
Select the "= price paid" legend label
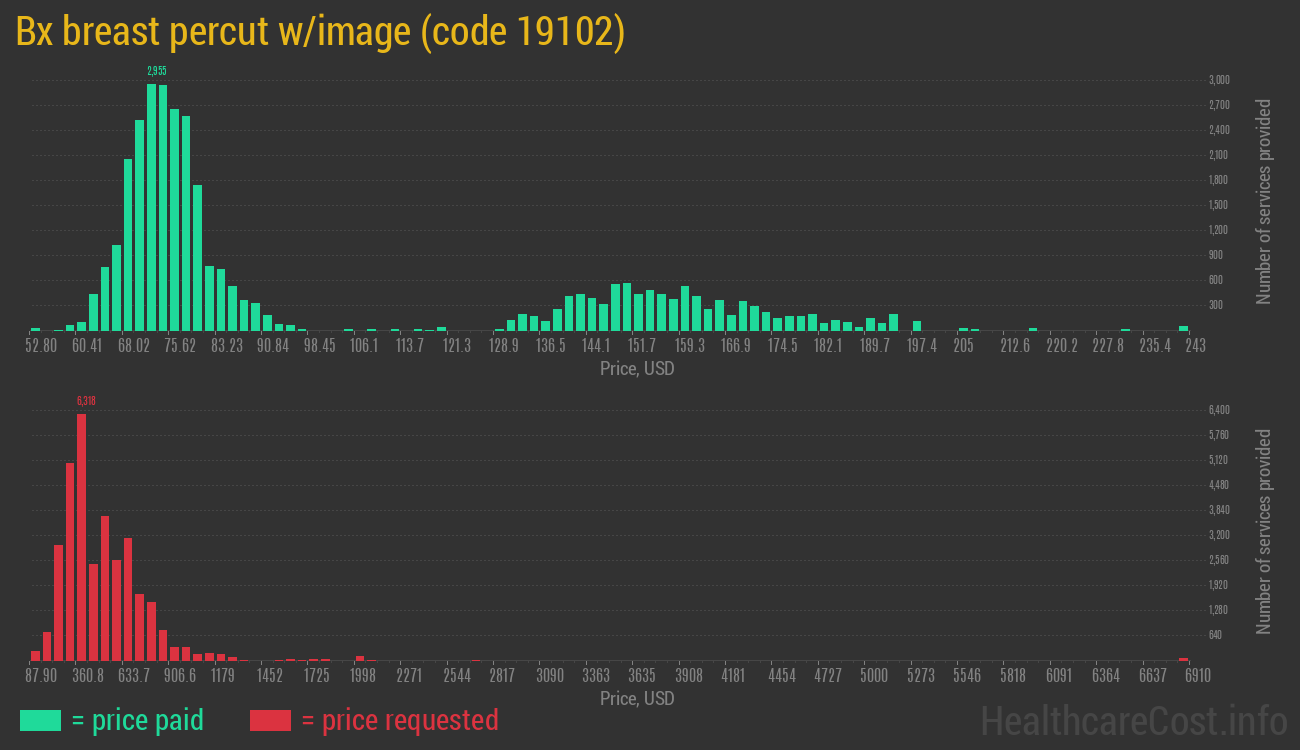click(138, 720)
